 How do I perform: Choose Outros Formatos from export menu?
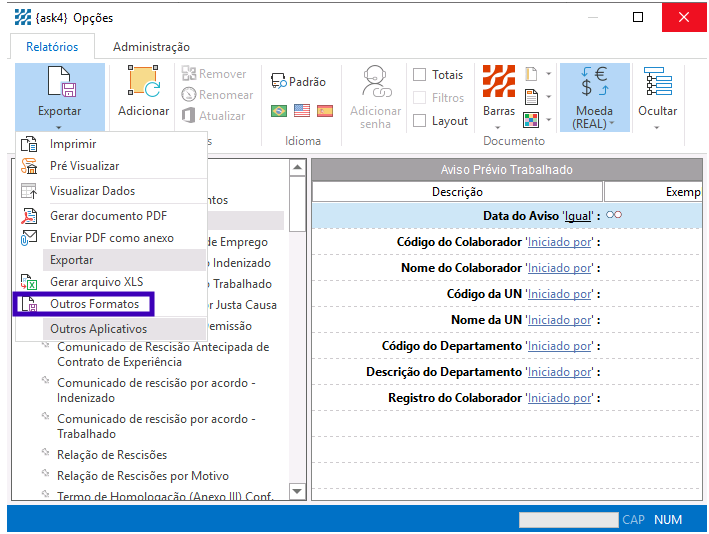coord(94,304)
